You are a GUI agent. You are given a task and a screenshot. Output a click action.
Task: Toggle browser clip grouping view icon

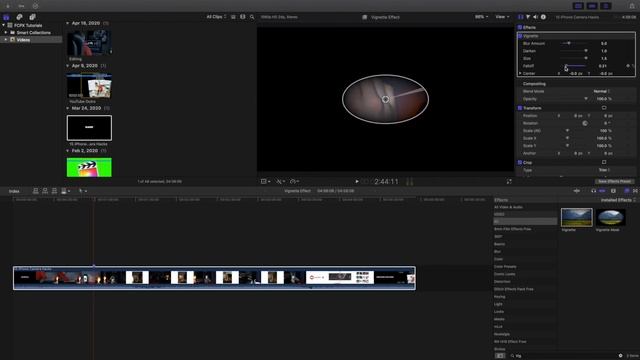tap(233, 17)
